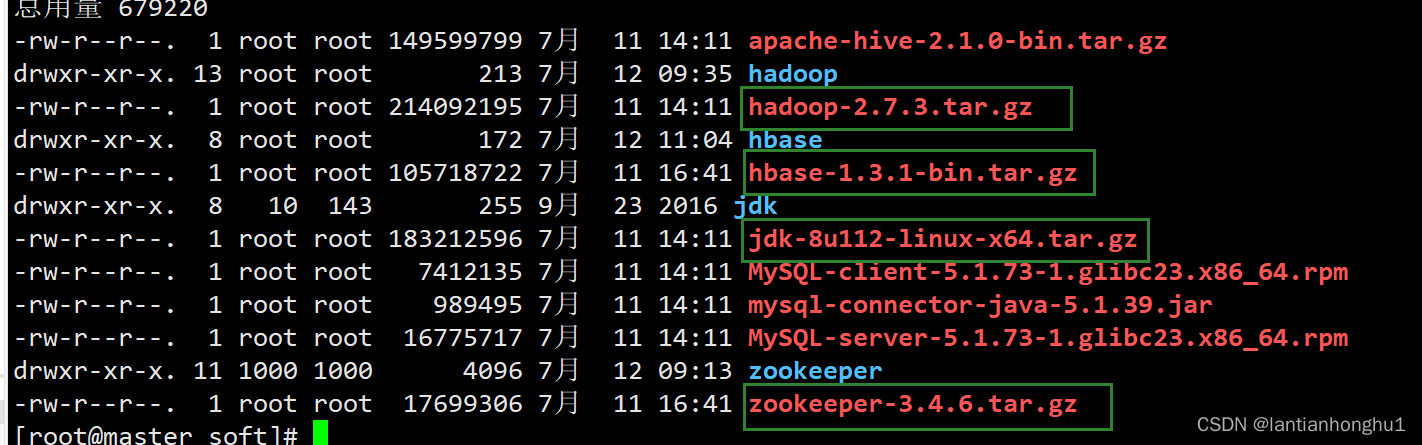This screenshot has width=1422, height=445.
Task: Click the blue jdk directory name
Action: [x=755, y=206]
